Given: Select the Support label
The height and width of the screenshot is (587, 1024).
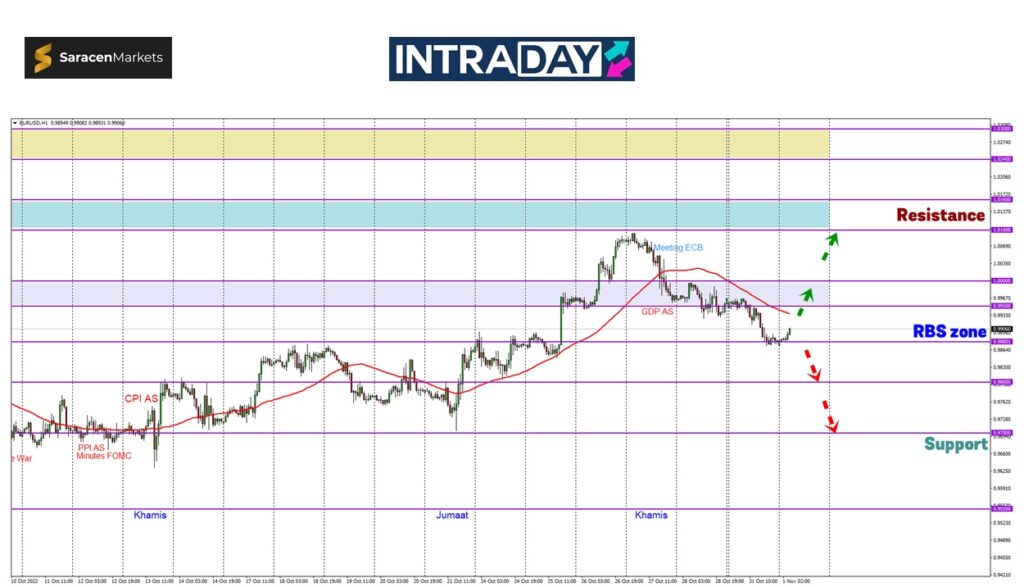Looking at the screenshot, I should pos(955,444).
